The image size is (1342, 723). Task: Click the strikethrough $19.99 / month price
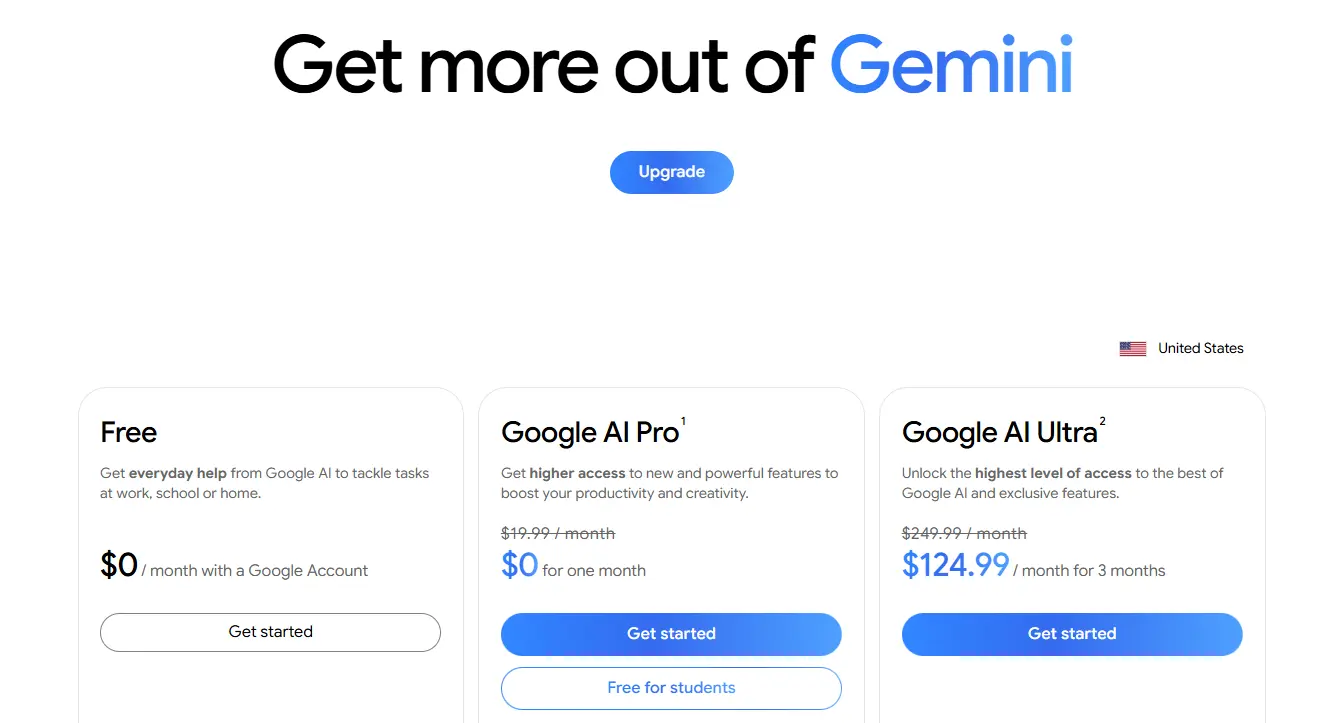coord(558,533)
